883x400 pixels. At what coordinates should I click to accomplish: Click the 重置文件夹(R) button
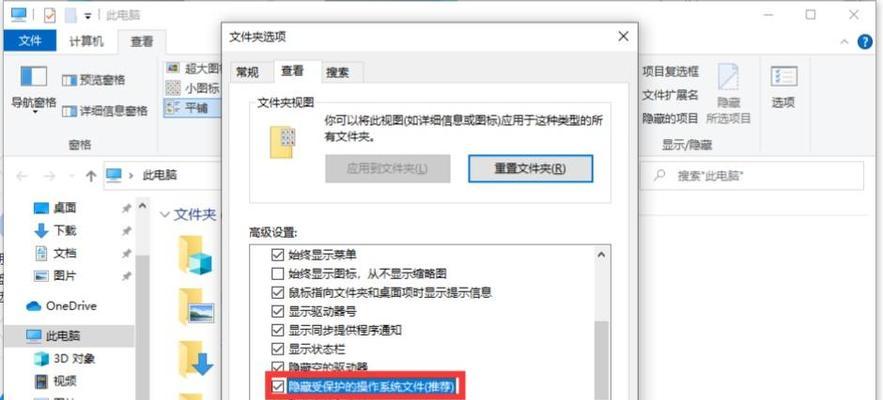[x=530, y=168]
